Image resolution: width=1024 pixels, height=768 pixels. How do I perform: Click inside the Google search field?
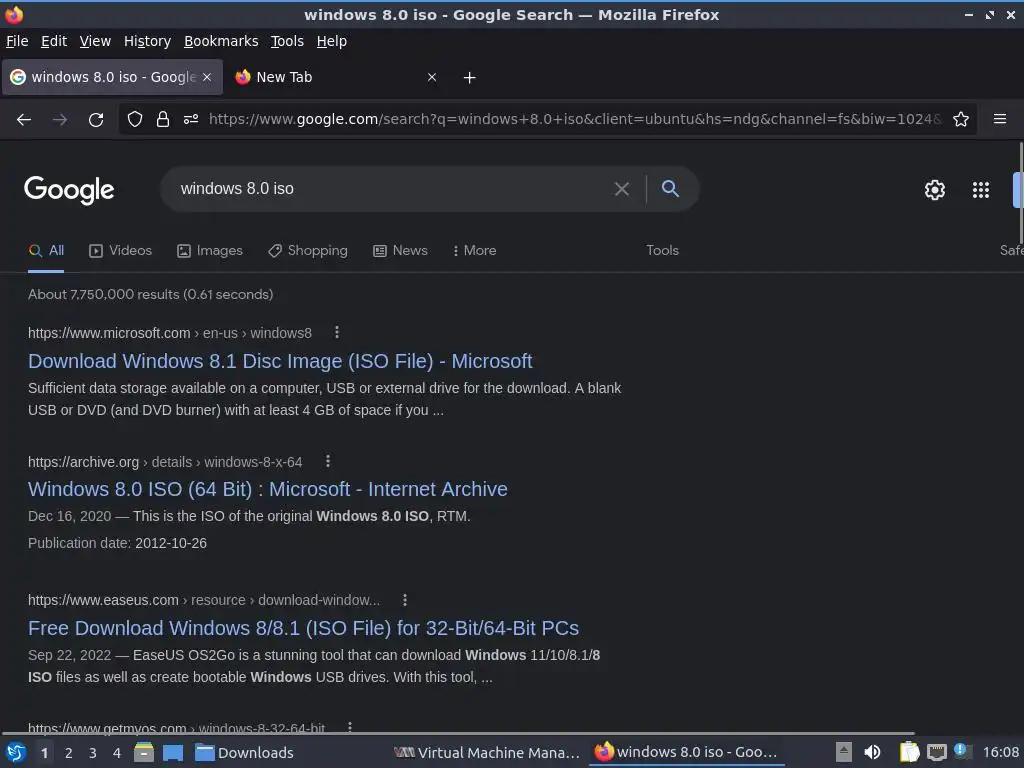pyautogui.click(x=392, y=189)
